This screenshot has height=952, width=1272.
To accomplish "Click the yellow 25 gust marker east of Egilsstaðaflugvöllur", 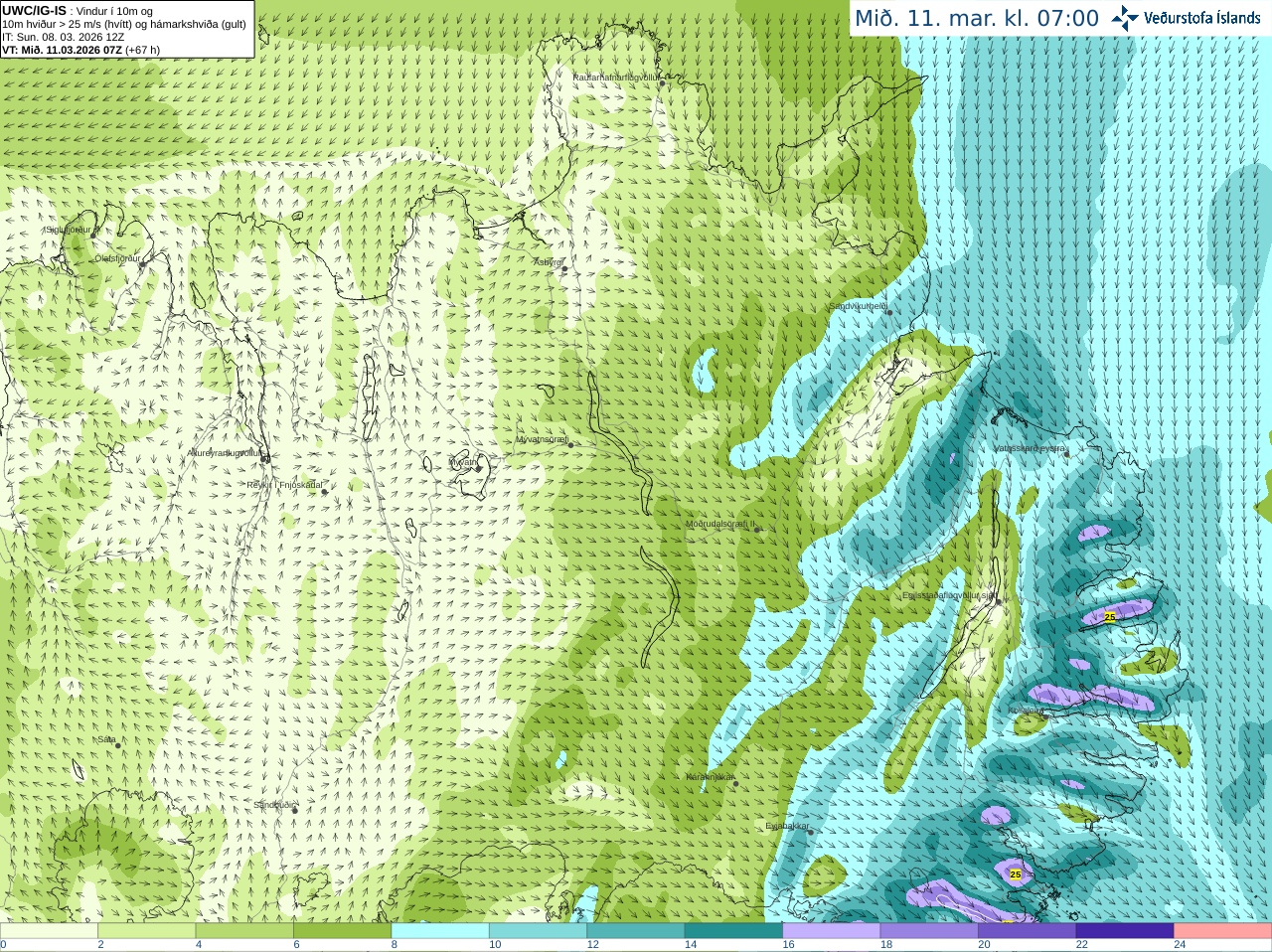I will coord(1110,617).
